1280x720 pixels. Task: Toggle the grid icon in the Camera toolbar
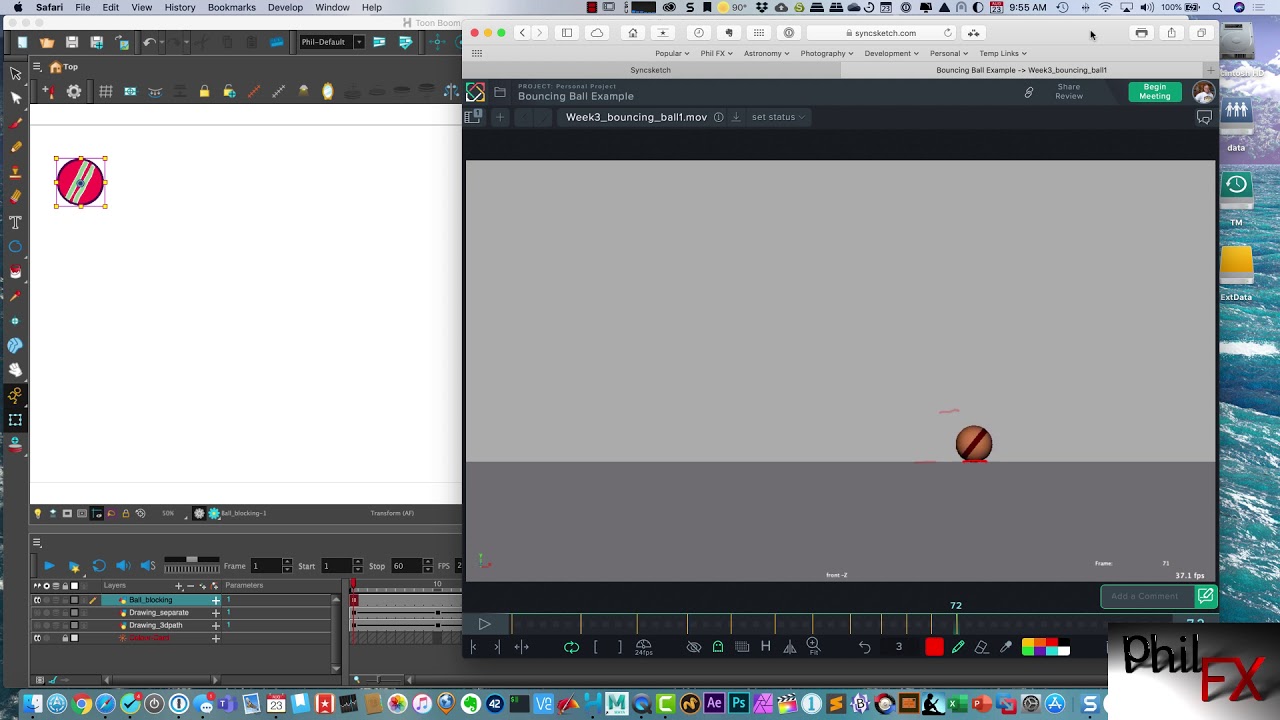click(105, 92)
